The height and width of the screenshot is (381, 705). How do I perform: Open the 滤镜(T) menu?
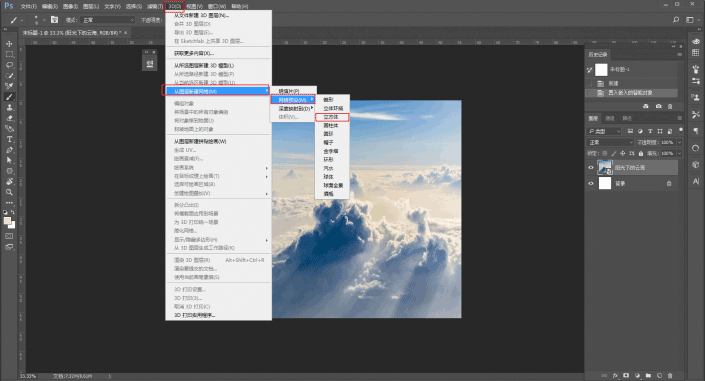tap(155, 6)
